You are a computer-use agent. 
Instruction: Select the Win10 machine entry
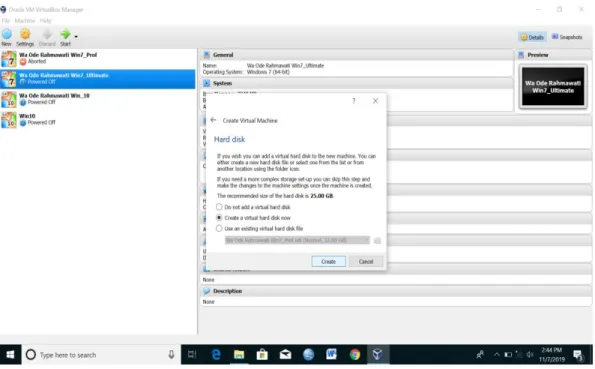pyautogui.click(x=98, y=120)
